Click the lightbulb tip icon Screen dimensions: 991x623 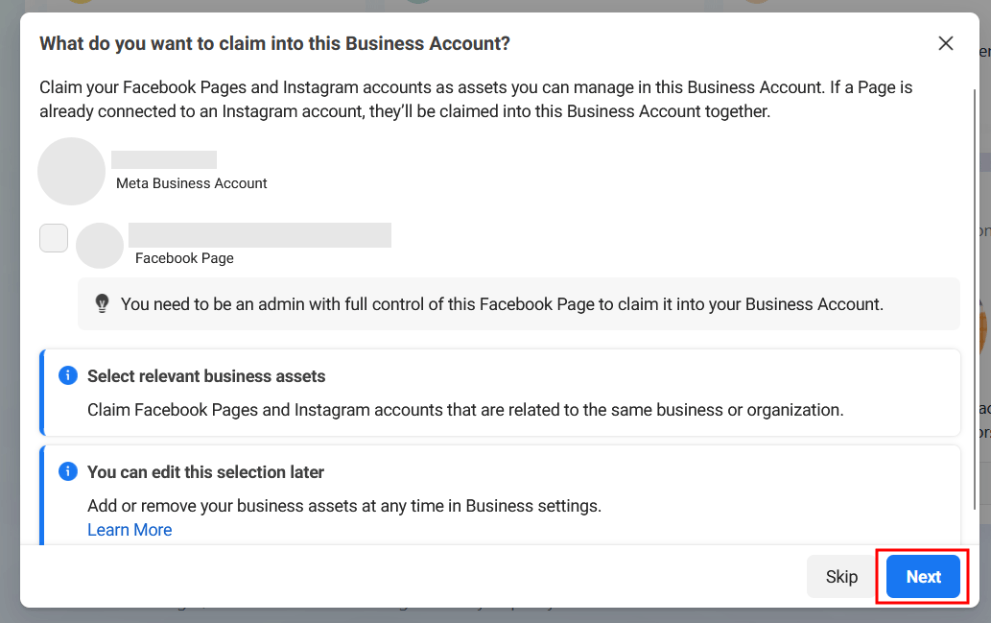coord(102,304)
